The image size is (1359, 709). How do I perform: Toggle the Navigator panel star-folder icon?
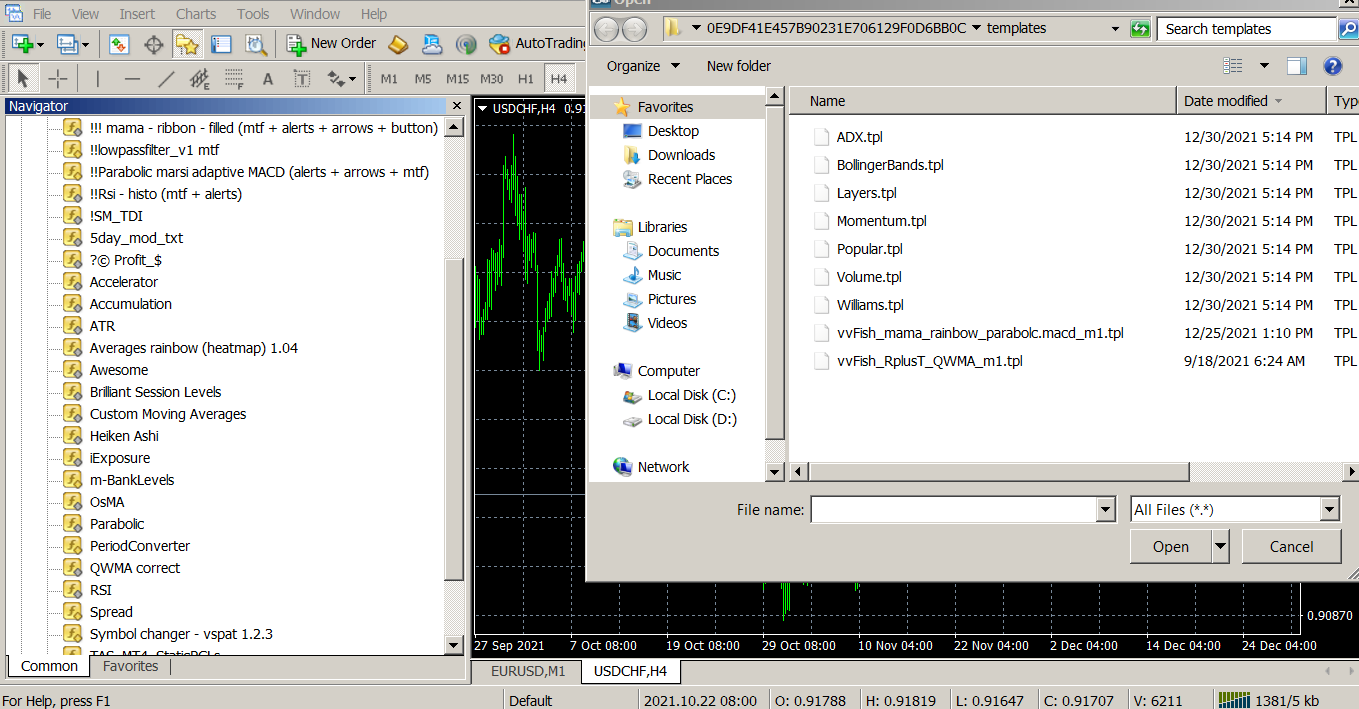click(186, 44)
